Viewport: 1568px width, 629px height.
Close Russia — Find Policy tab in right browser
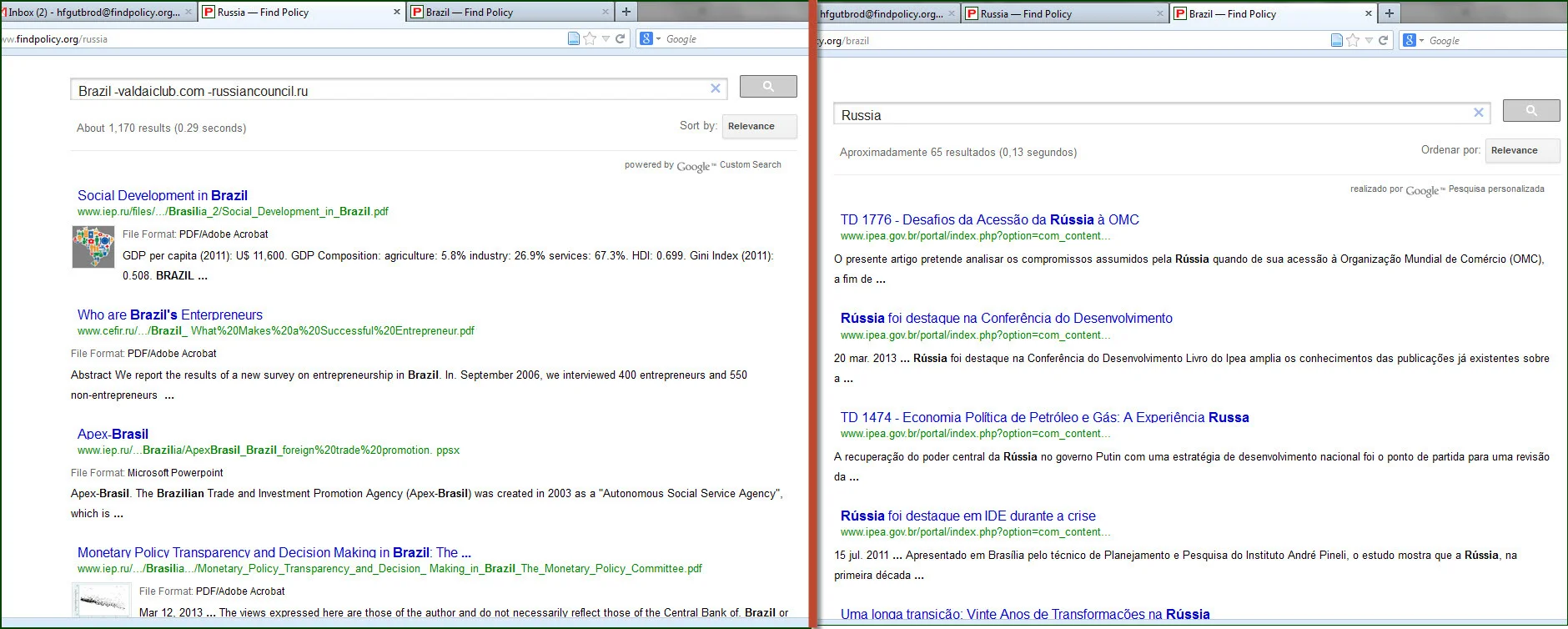click(x=1160, y=14)
